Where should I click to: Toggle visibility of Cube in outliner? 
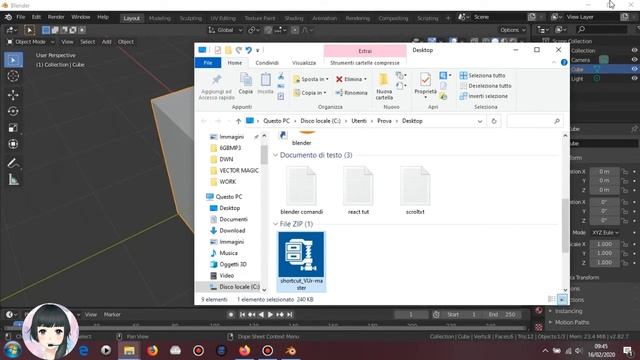tap(634, 69)
